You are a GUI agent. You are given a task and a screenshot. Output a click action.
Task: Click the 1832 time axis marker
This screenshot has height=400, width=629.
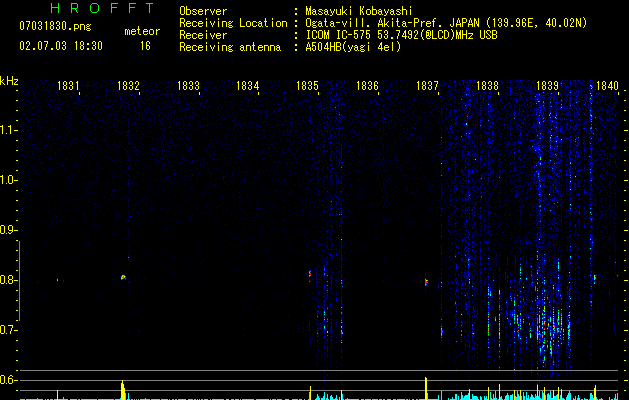tap(128, 86)
